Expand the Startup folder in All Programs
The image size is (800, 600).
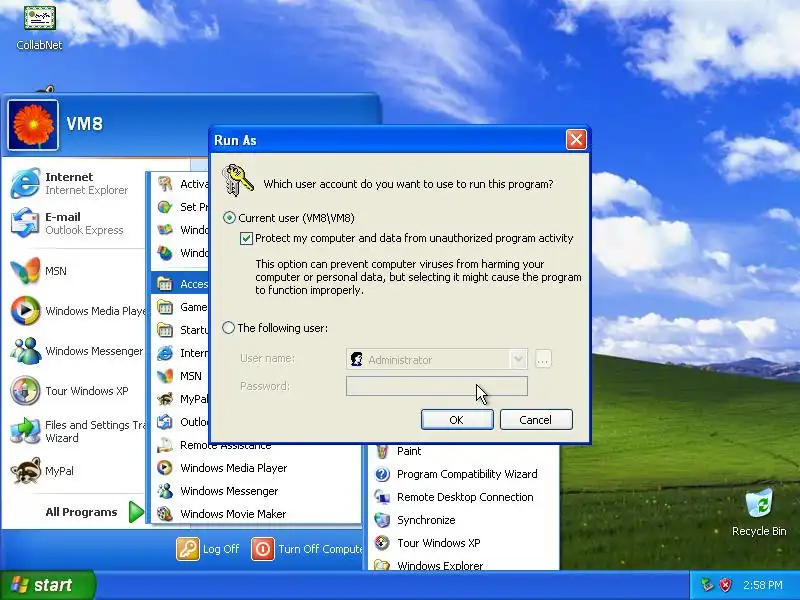181,330
